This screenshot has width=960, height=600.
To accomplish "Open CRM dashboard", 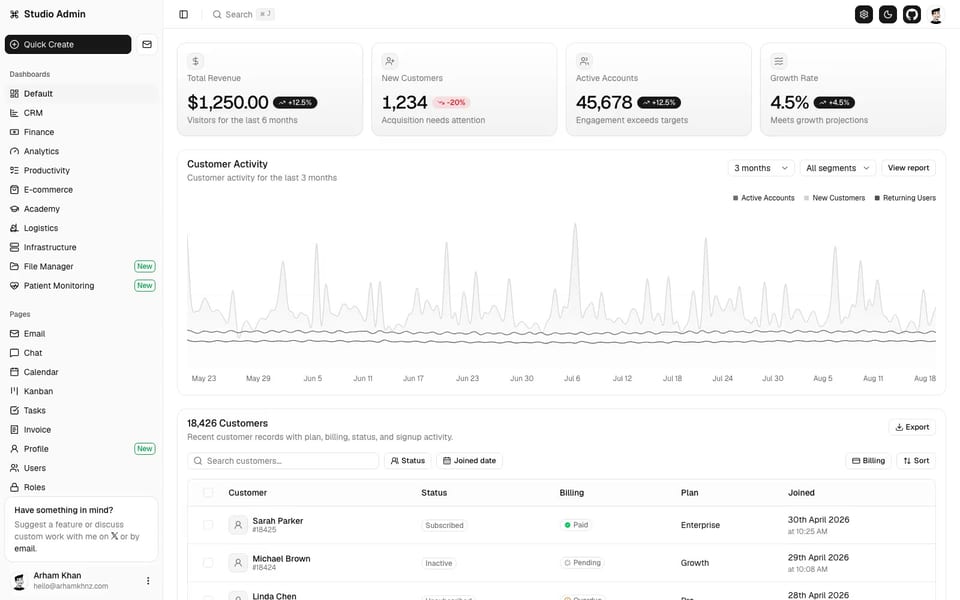I will [81, 113].
